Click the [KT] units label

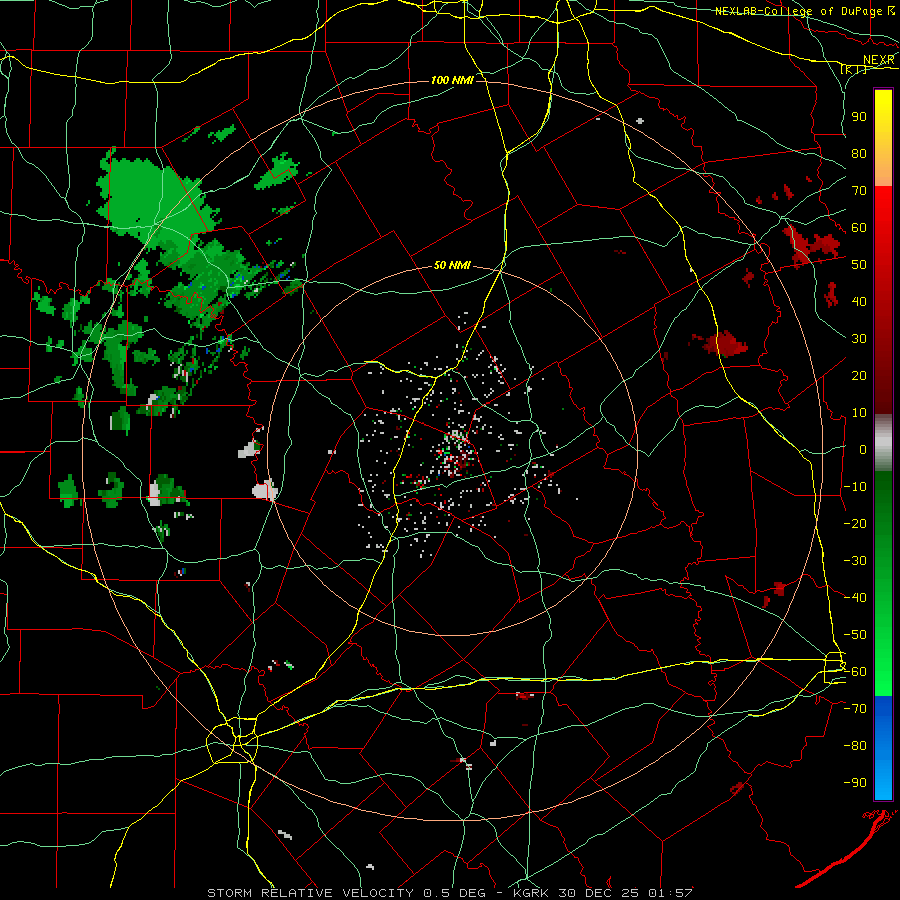point(854,70)
